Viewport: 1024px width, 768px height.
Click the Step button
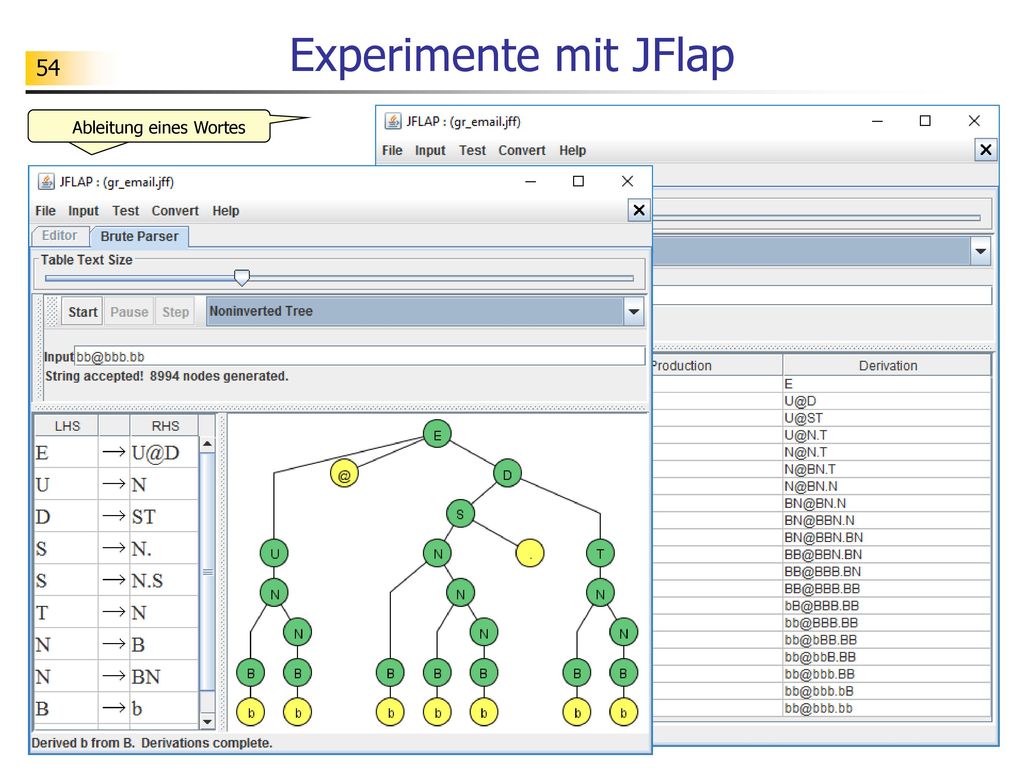click(x=176, y=312)
